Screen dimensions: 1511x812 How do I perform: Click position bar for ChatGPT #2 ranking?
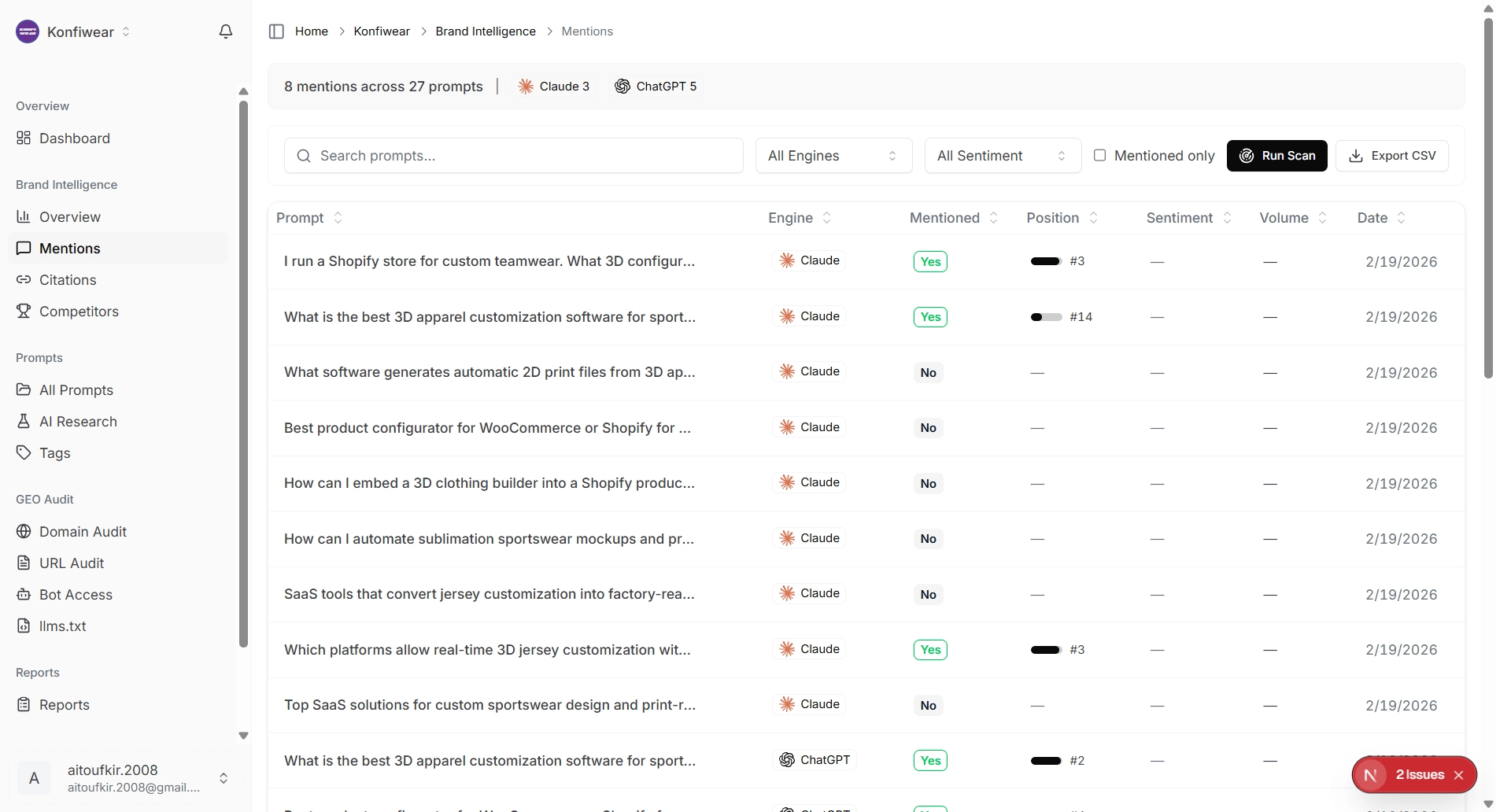[x=1046, y=761]
